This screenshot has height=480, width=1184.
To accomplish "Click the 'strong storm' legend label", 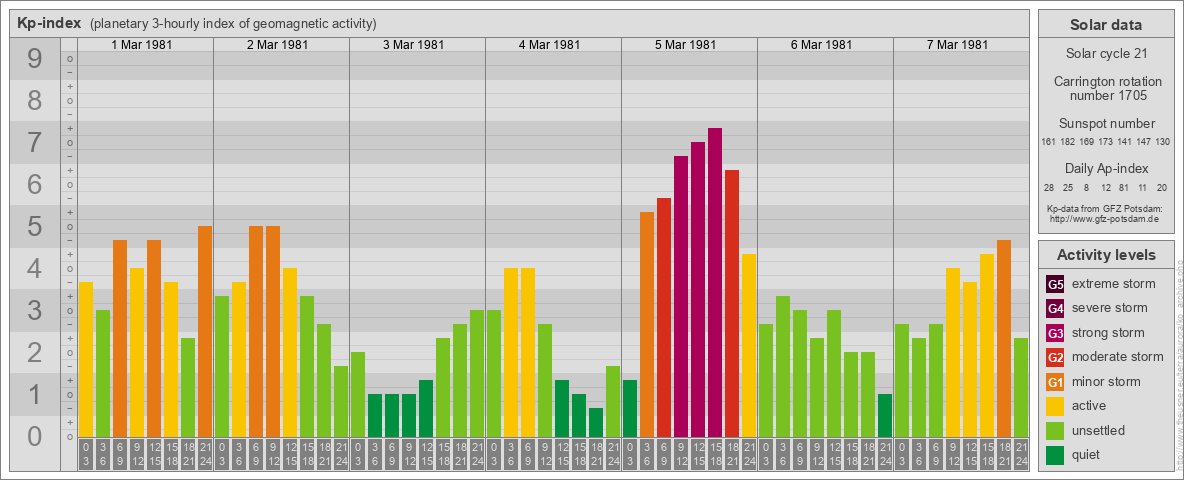I will pos(1108,332).
